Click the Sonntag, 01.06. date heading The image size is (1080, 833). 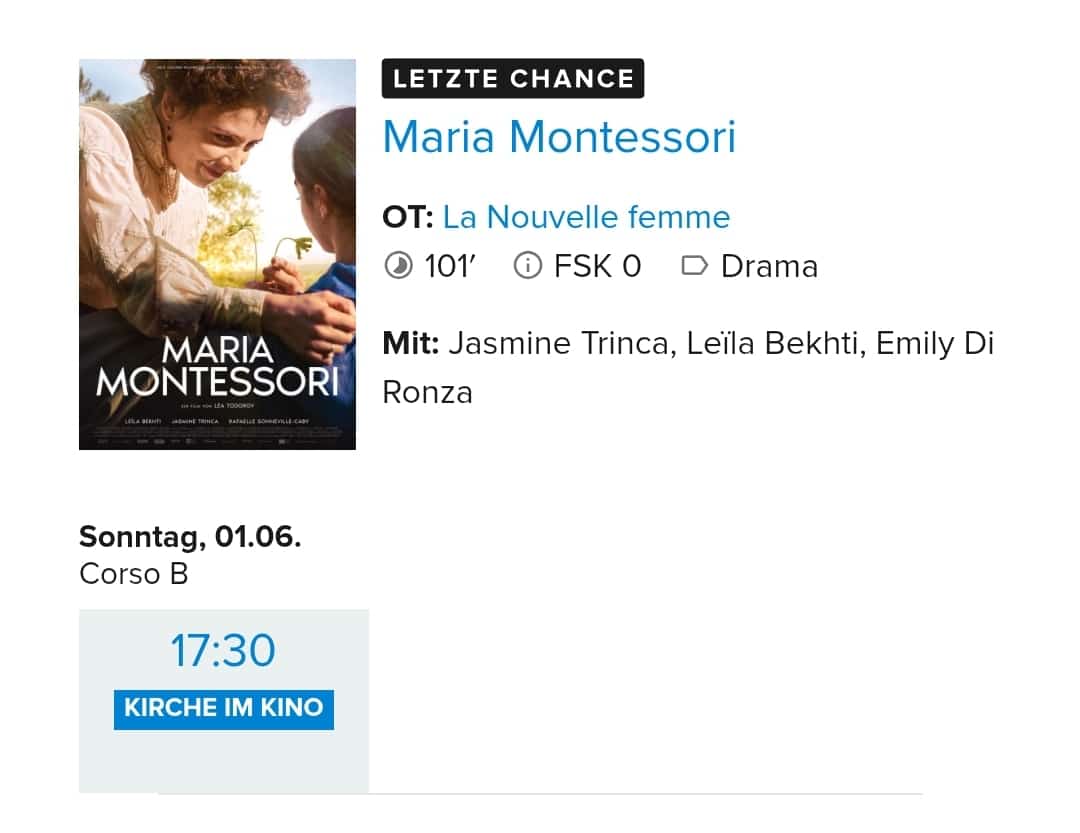(x=190, y=537)
